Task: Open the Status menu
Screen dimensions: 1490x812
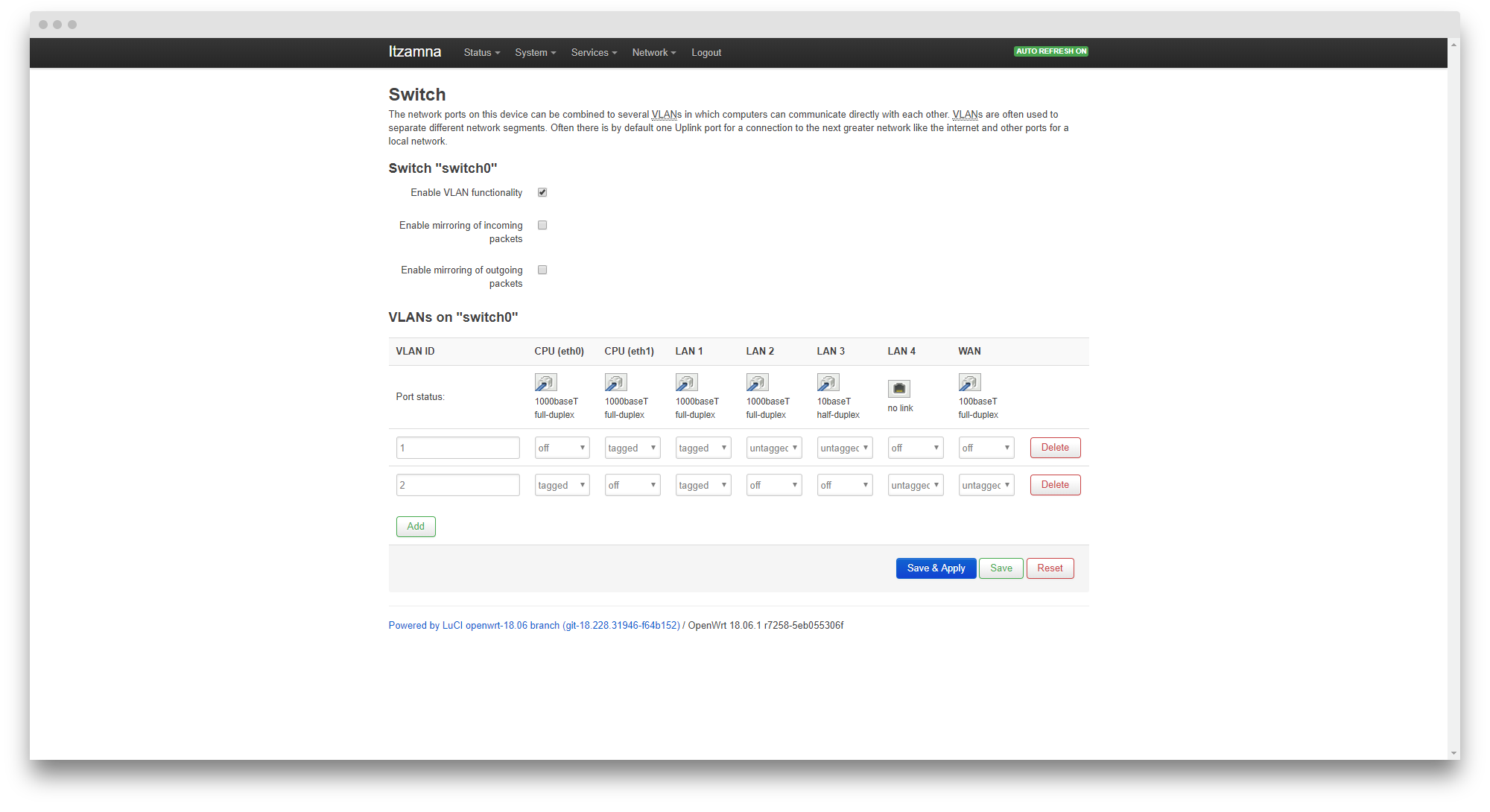Action: (481, 52)
